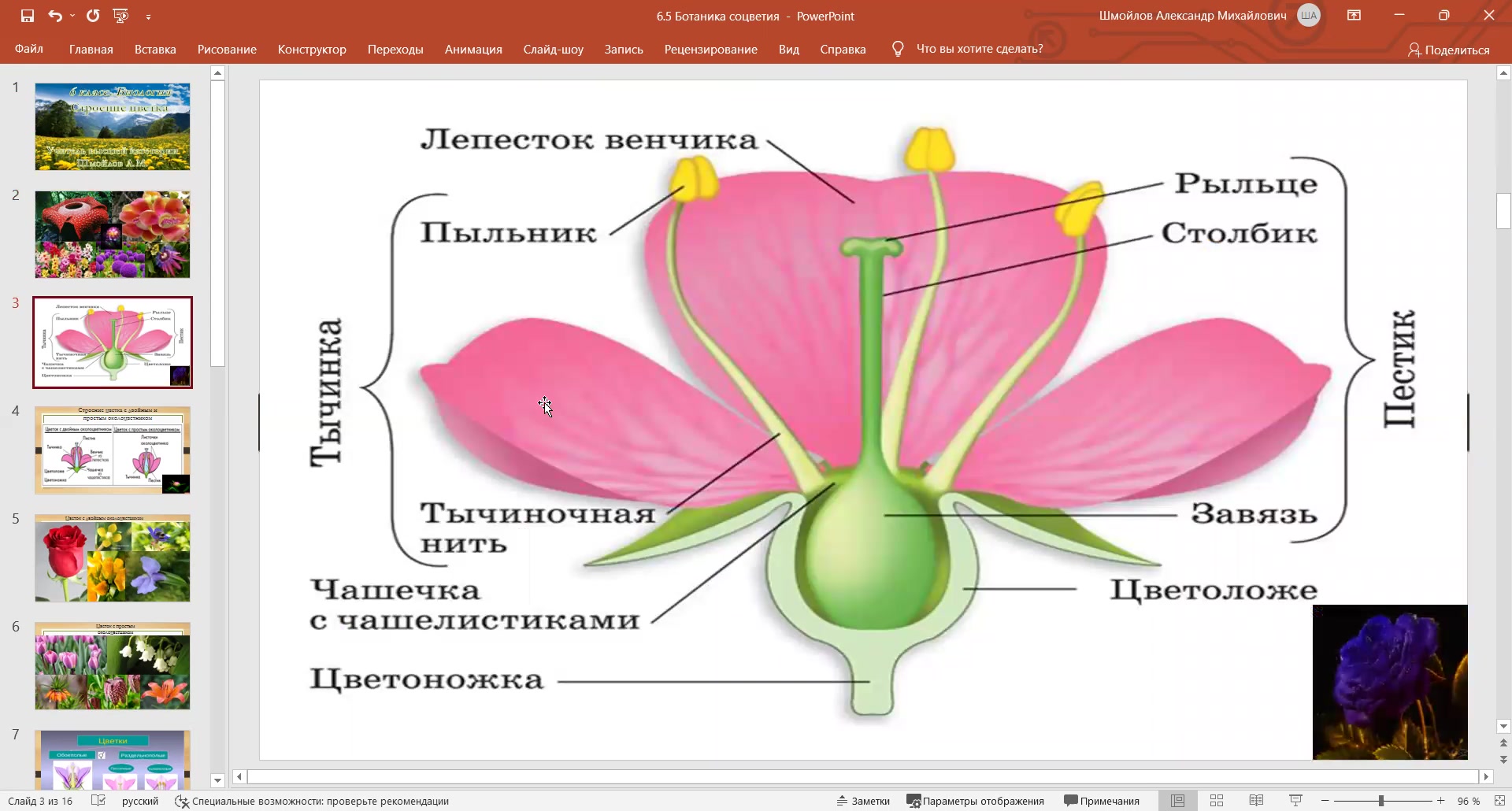Undo the last action

coord(54,16)
